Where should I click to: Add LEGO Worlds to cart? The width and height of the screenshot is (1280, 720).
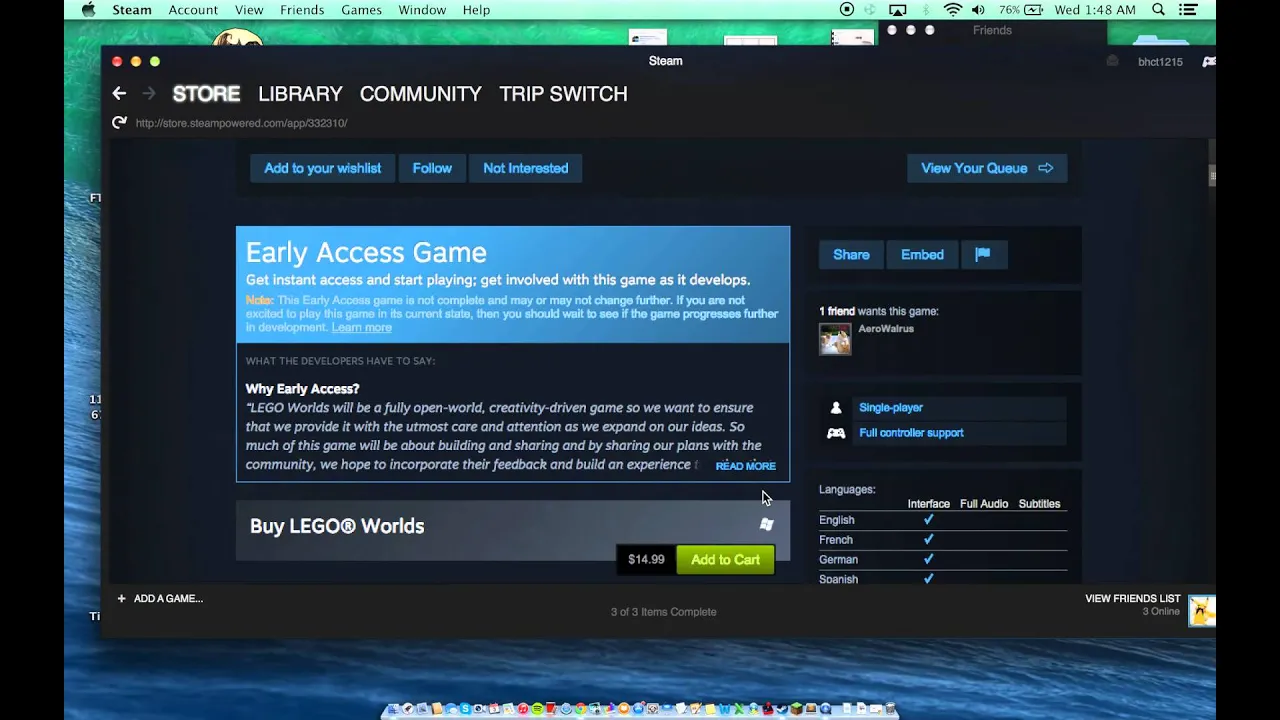pos(725,560)
